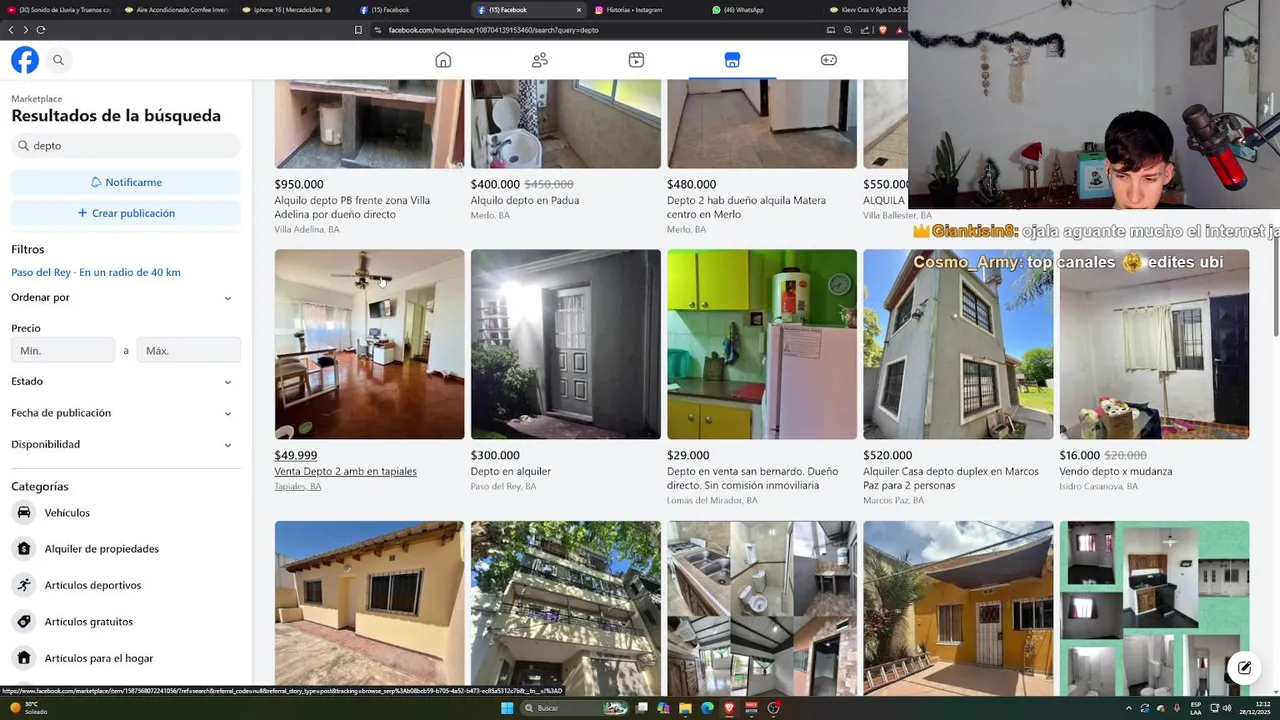This screenshot has height=720, width=1280.
Task: Open File Explorer from the taskbar
Action: click(685, 708)
